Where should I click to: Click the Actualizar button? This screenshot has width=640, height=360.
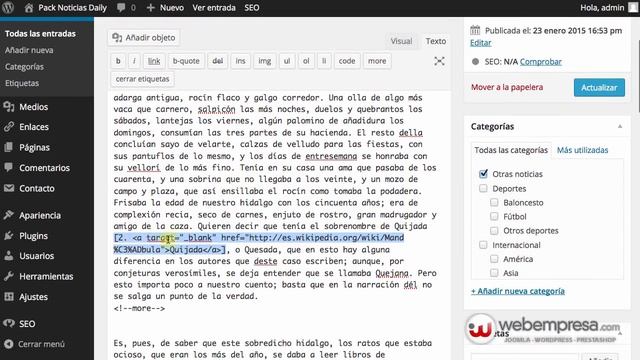(x=599, y=87)
